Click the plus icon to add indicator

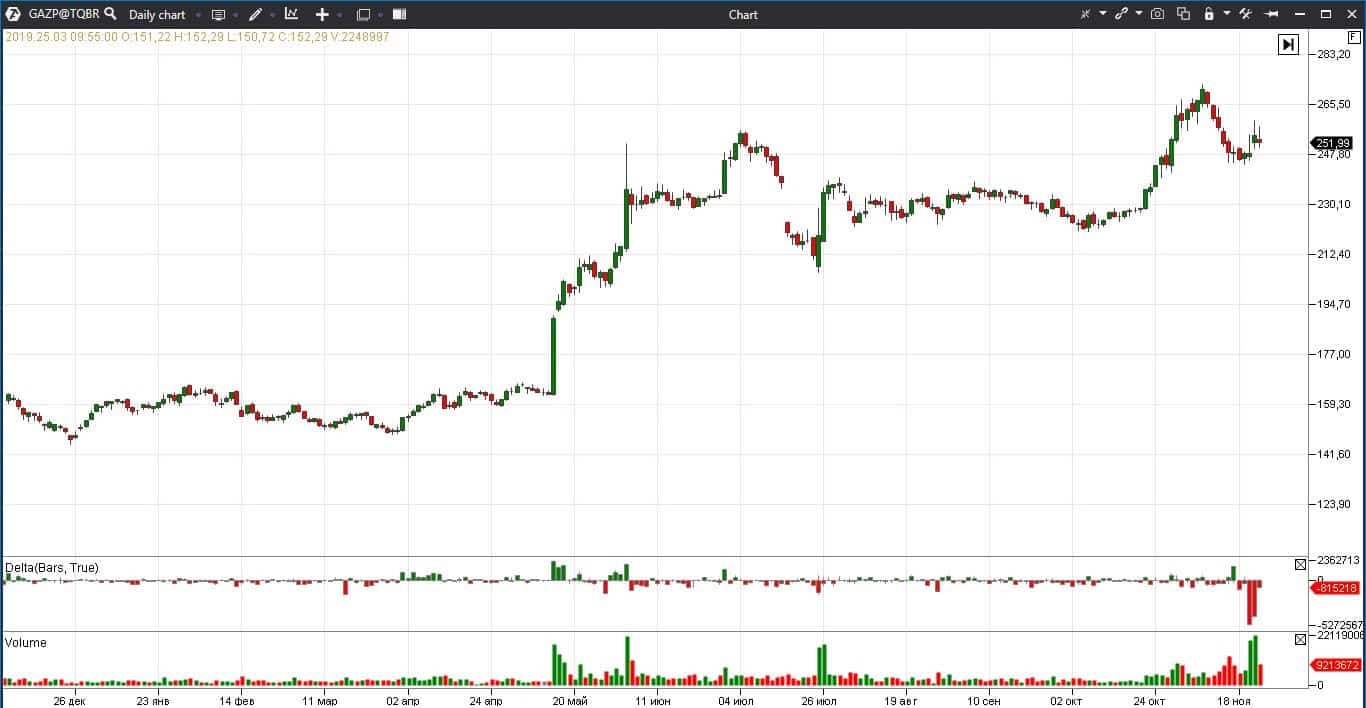(322, 15)
